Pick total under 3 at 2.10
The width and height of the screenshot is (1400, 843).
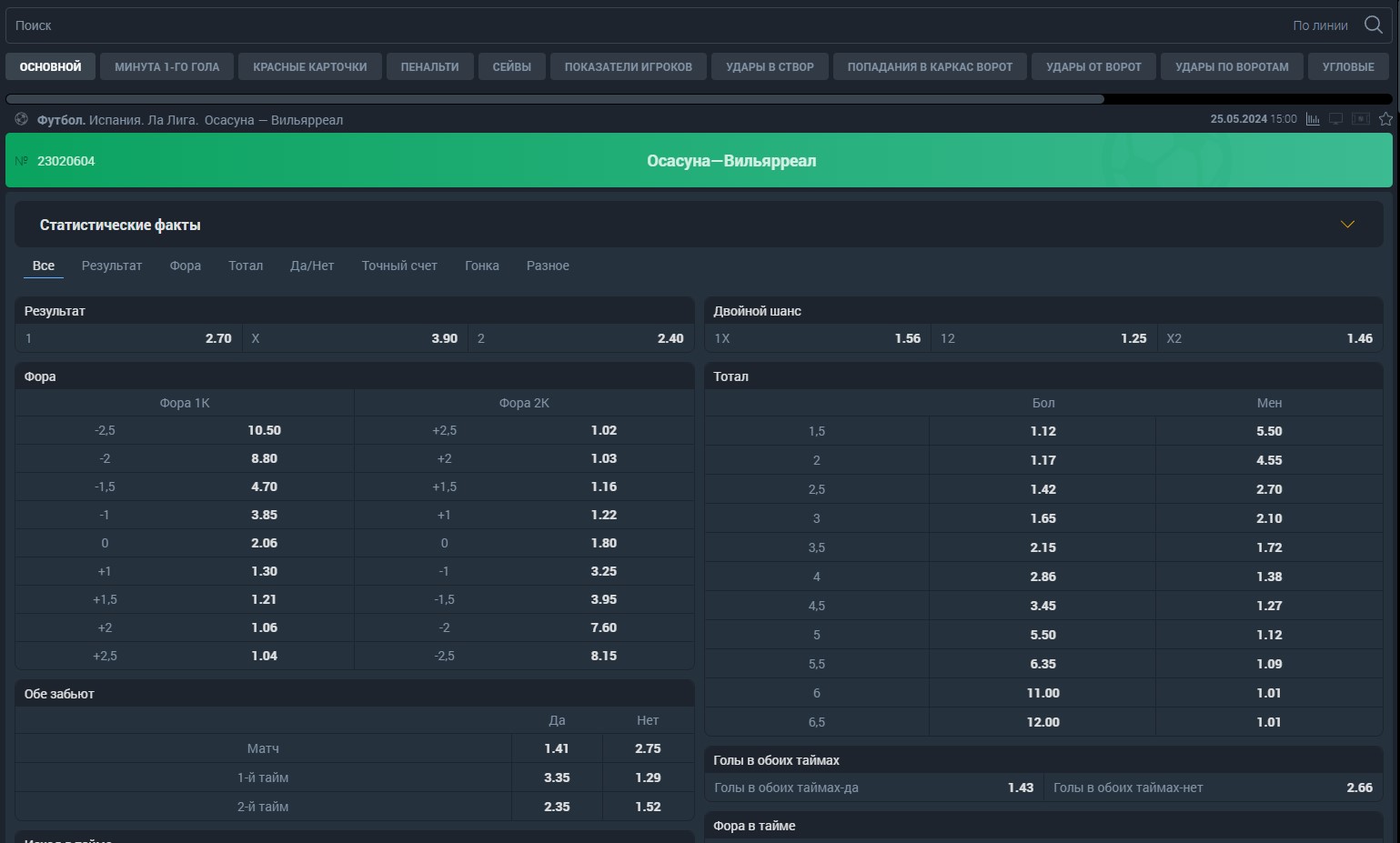pyautogui.click(x=1269, y=518)
